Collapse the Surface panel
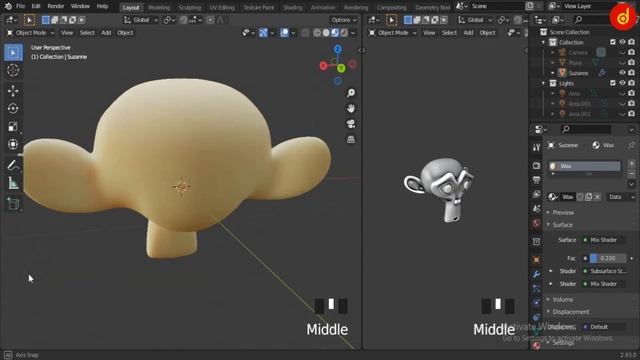Image resolution: width=640 pixels, height=360 pixels. [562, 225]
